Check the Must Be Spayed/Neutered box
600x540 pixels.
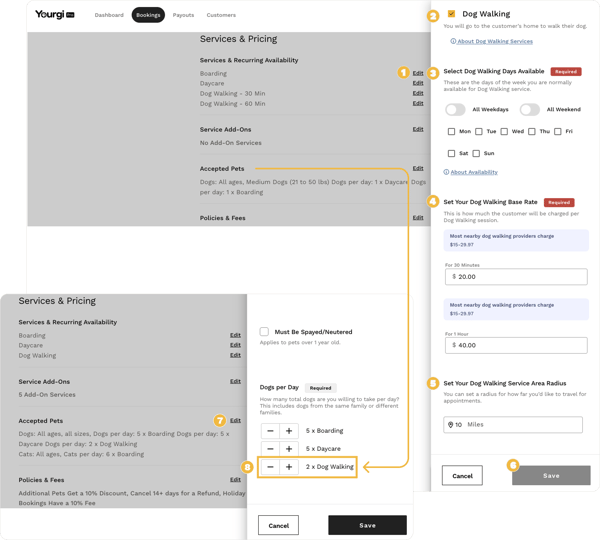click(x=264, y=332)
